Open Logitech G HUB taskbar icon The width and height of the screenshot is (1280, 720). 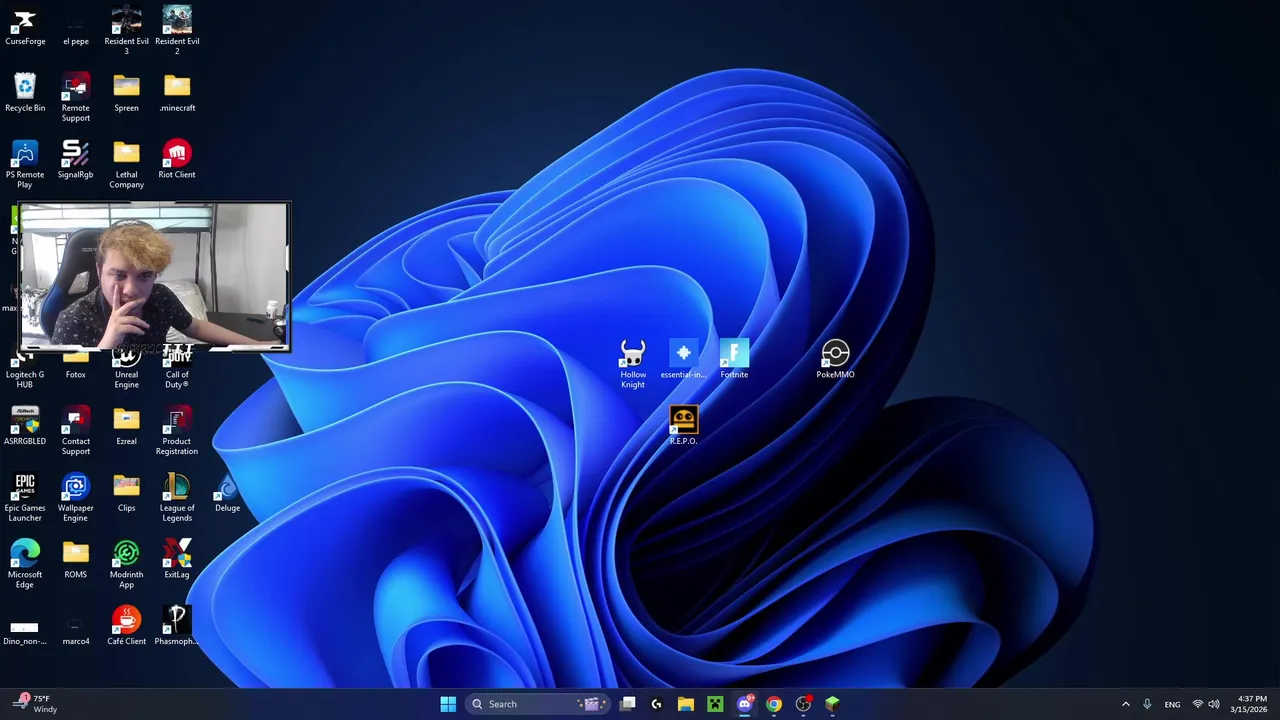pos(656,704)
